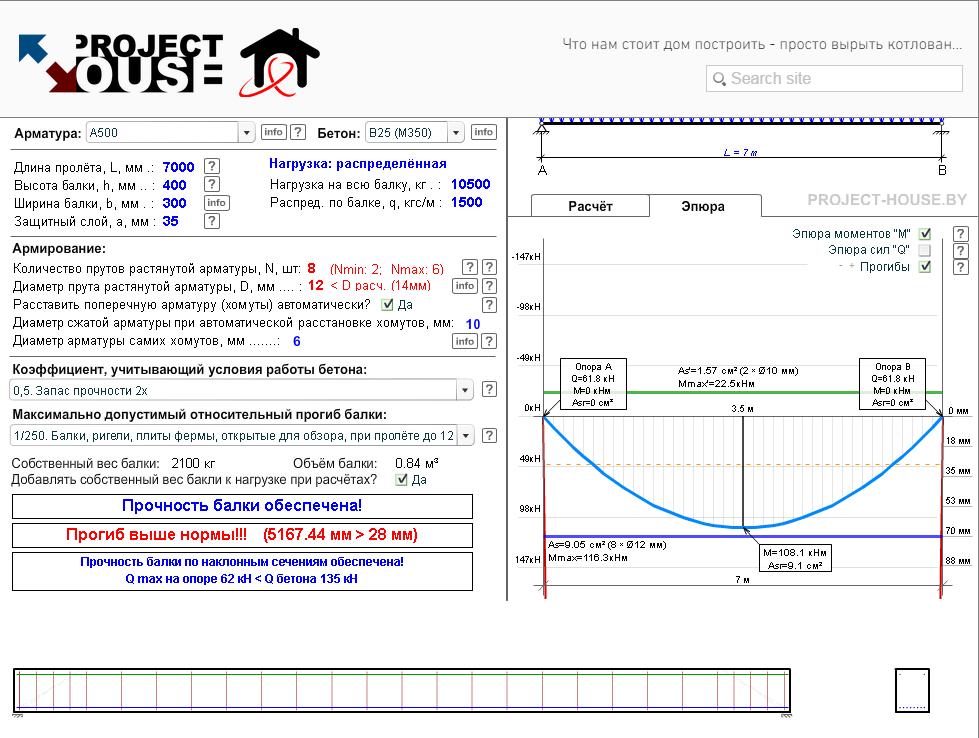Edit total beam load value 10500

point(471,184)
